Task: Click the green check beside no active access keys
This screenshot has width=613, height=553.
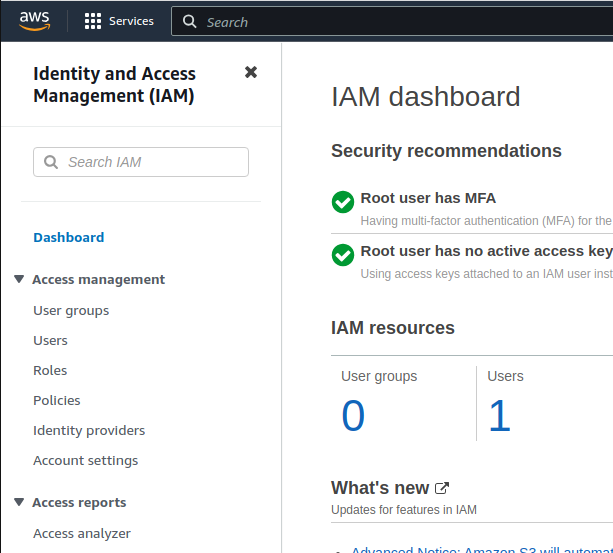Action: coord(343,255)
